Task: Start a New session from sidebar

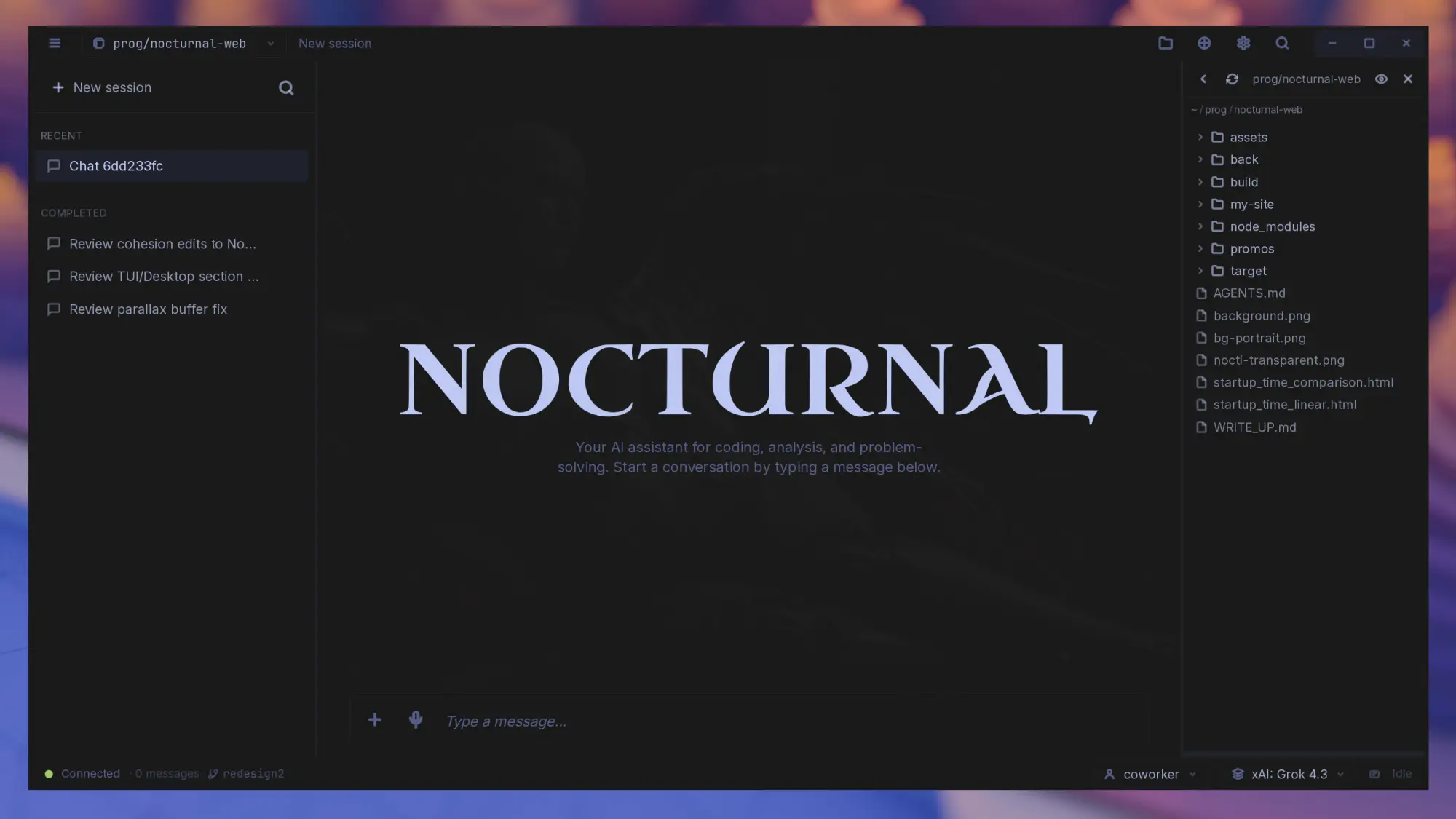Action: (102, 87)
